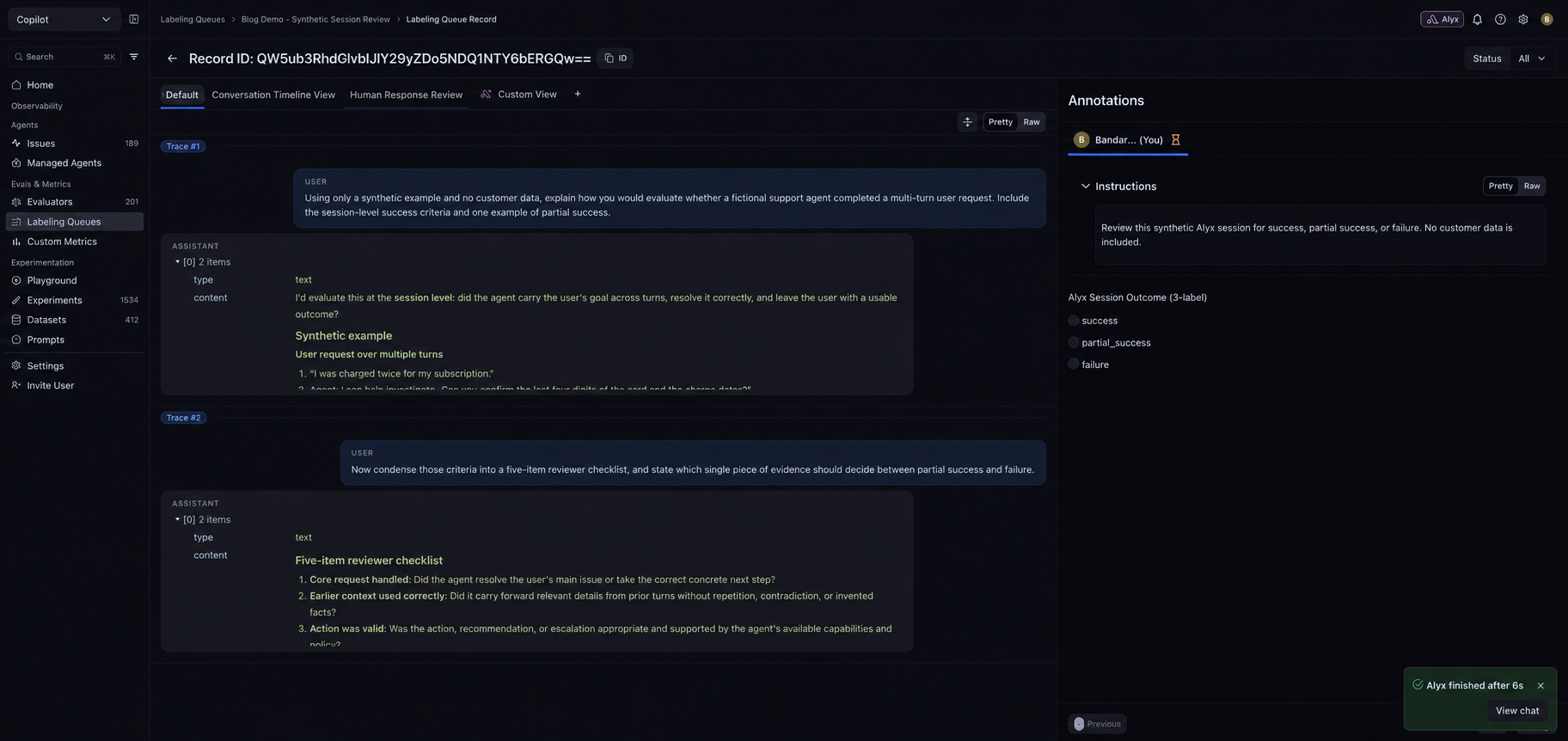
Task: Switch to Conversation Timeline View tab
Action: click(x=273, y=95)
